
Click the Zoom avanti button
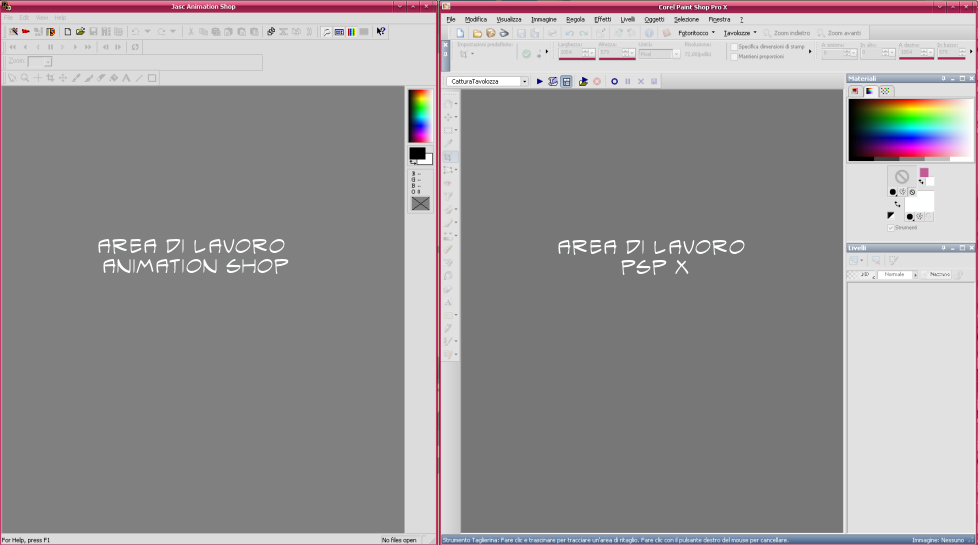pos(839,33)
